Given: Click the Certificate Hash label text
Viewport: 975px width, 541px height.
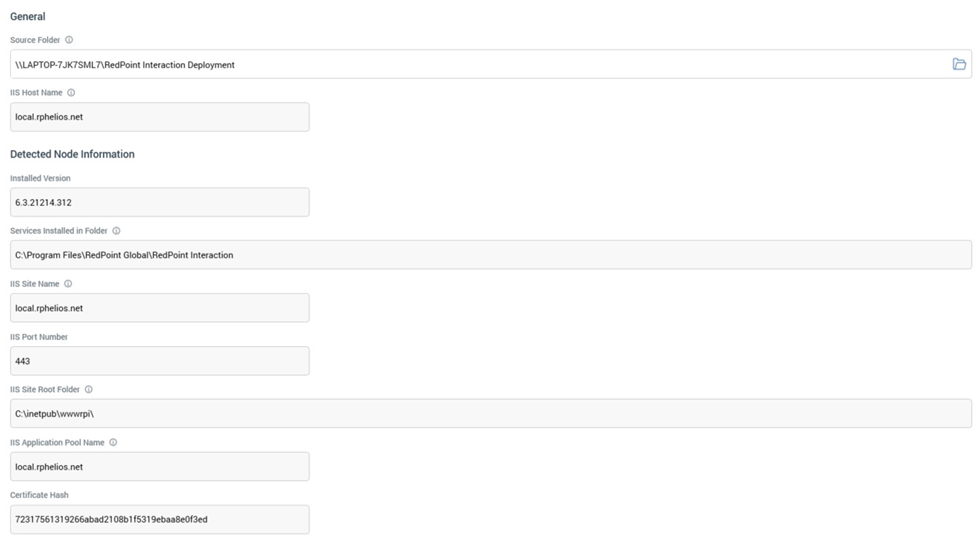Looking at the screenshot, I should (x=39, y=495).
